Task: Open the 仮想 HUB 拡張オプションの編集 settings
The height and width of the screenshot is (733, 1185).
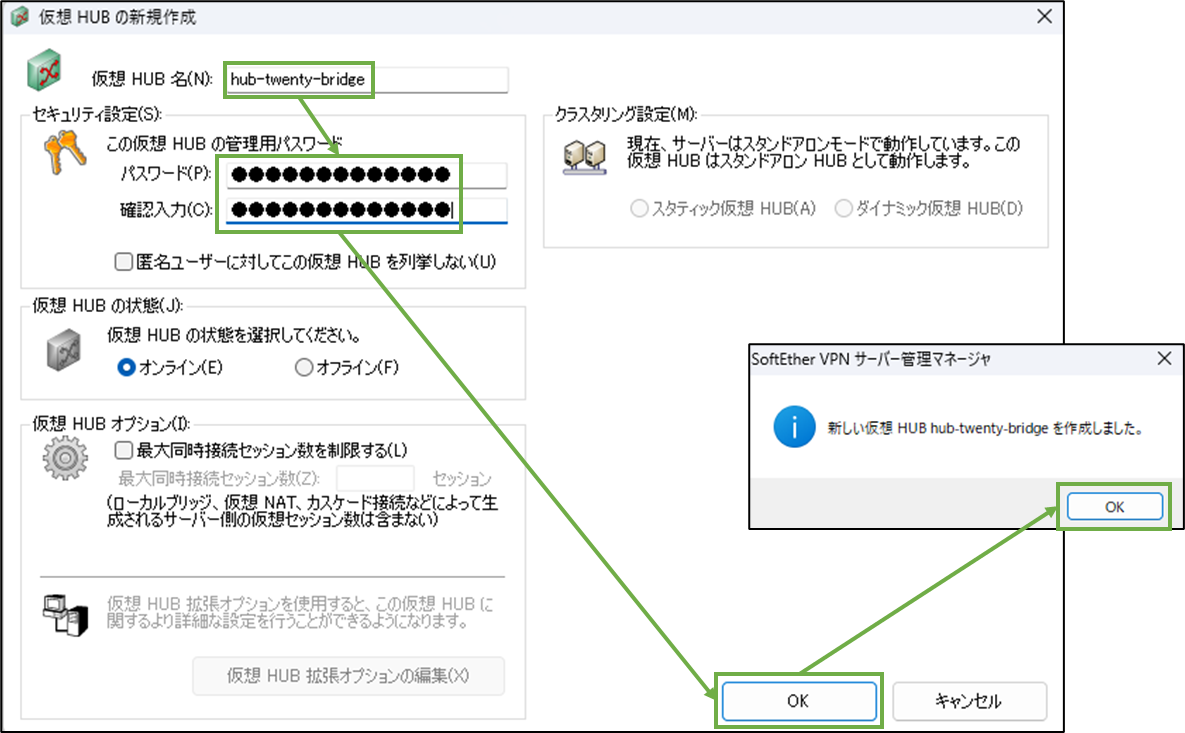Action: click(x=348, y=676)
